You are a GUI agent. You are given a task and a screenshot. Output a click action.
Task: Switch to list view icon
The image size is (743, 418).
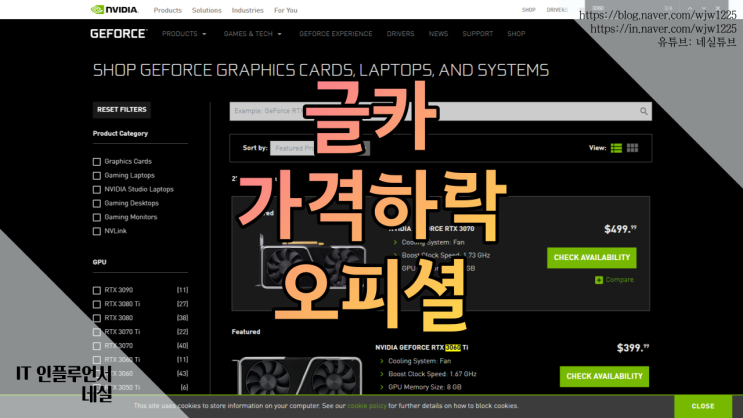click(616, 148)
